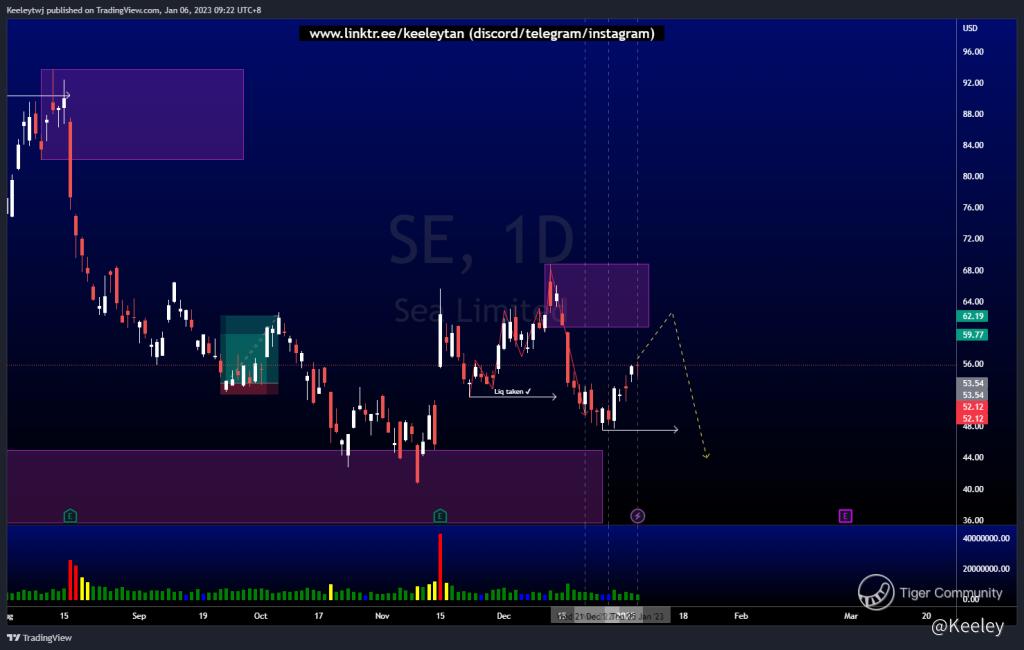
Task: Click the 76.00 price axis label
Action: 972,208
